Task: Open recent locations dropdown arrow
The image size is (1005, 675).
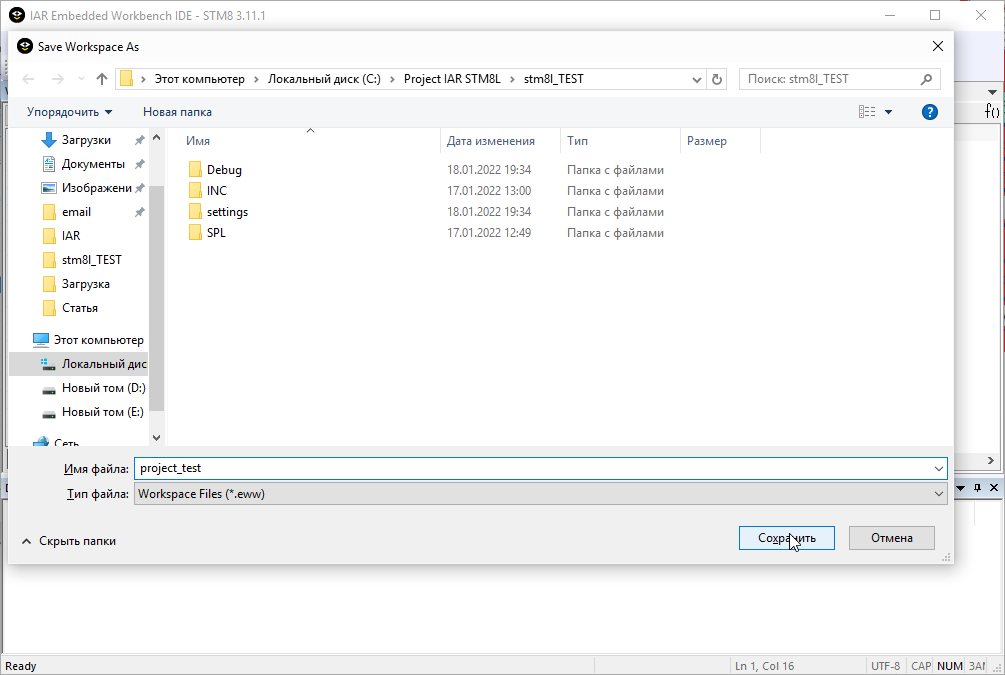Action: coord(81,79)
